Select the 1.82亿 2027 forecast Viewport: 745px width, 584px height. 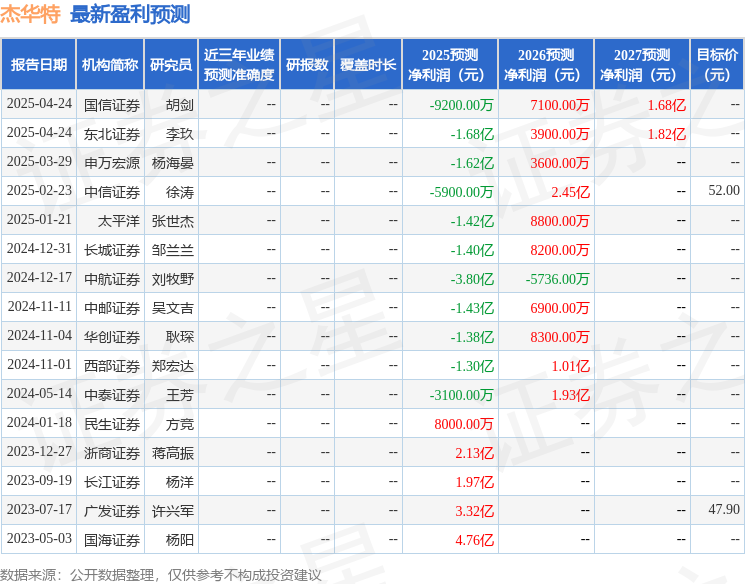667,134
